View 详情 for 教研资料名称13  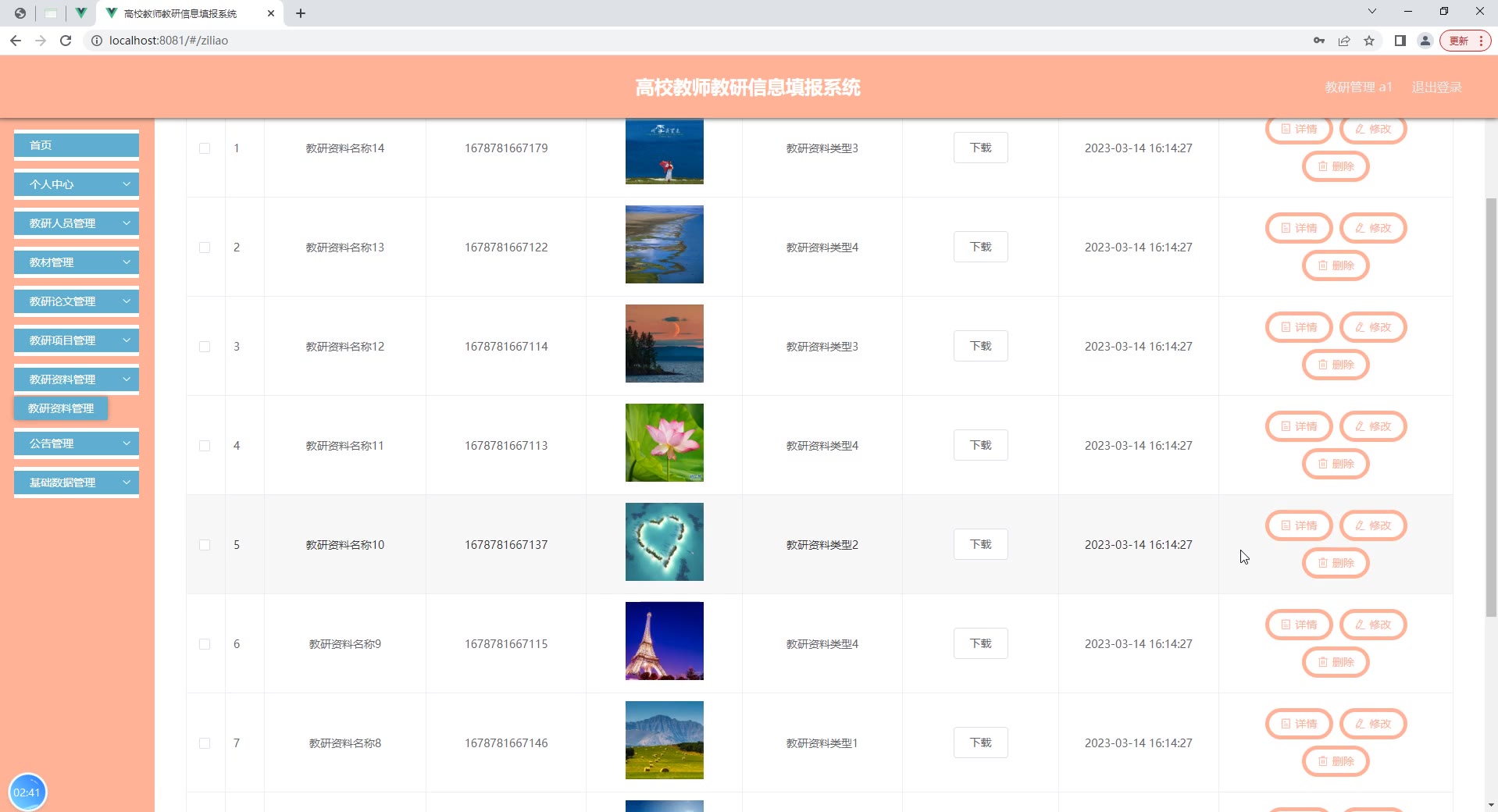point(1299,228)
